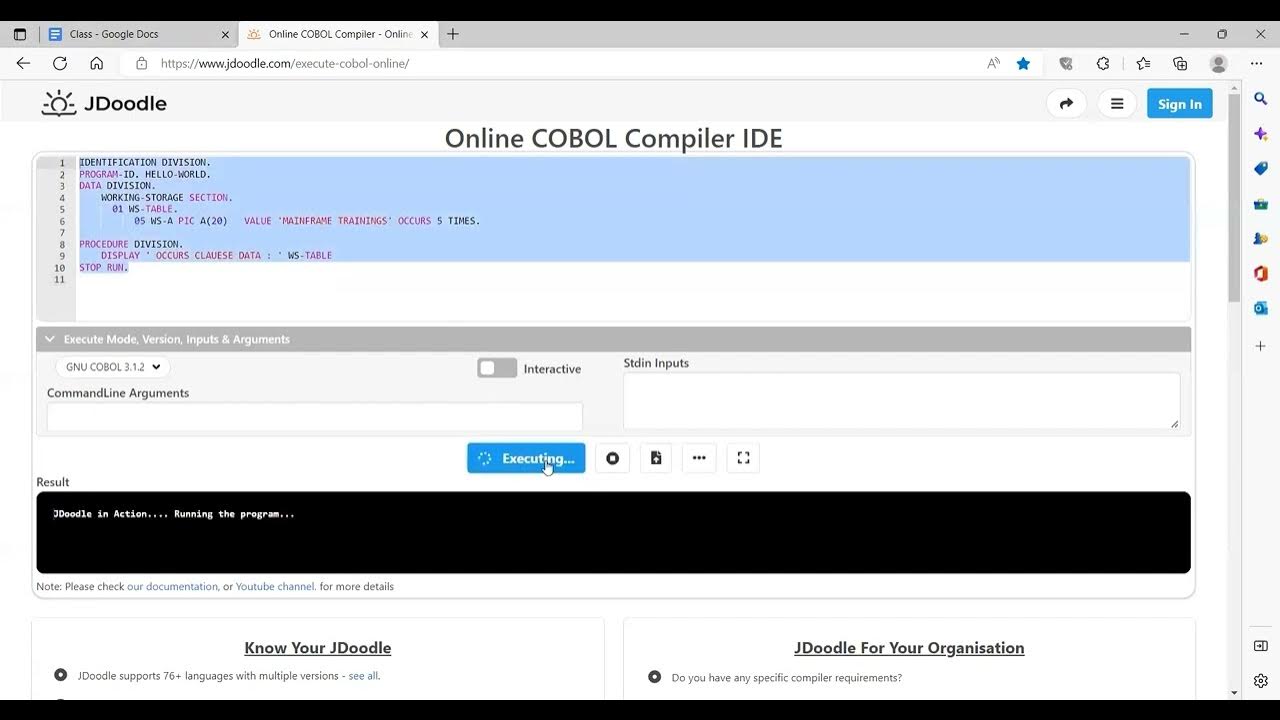
Task: Click the Stdin Inputs text area
Action: pyautogui.click(x=901, y=401)
